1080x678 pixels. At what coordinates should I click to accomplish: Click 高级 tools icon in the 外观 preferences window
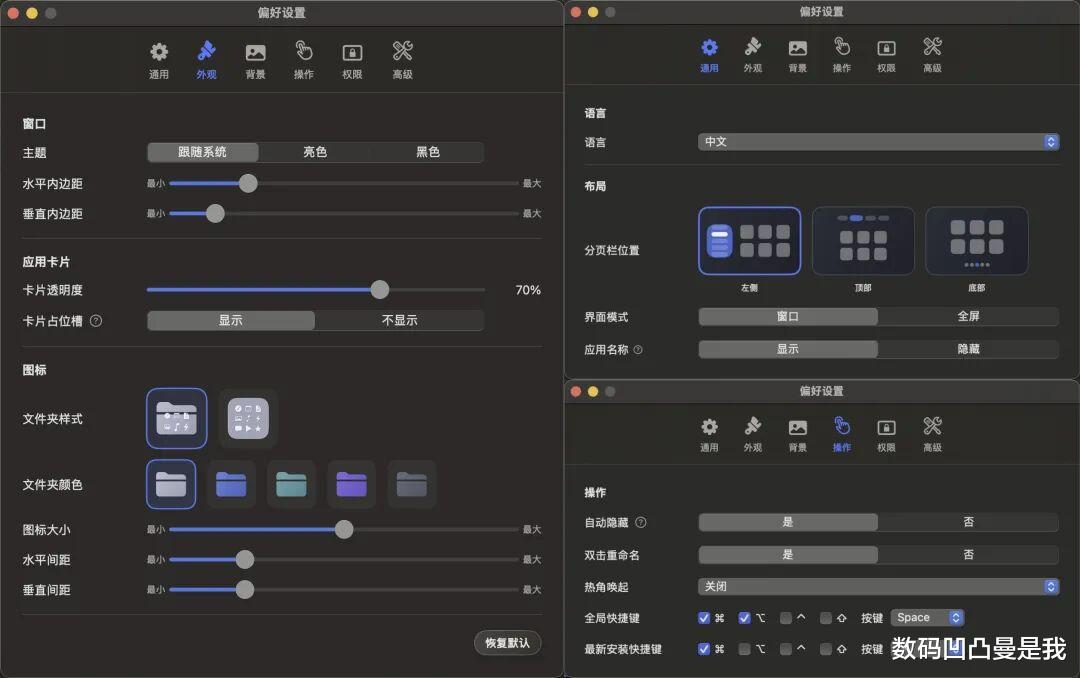click(402, 51)
